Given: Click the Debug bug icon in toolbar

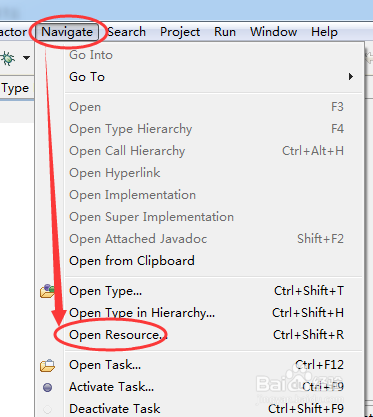Looking at the screenshot, I should click(x=8, y=58).
